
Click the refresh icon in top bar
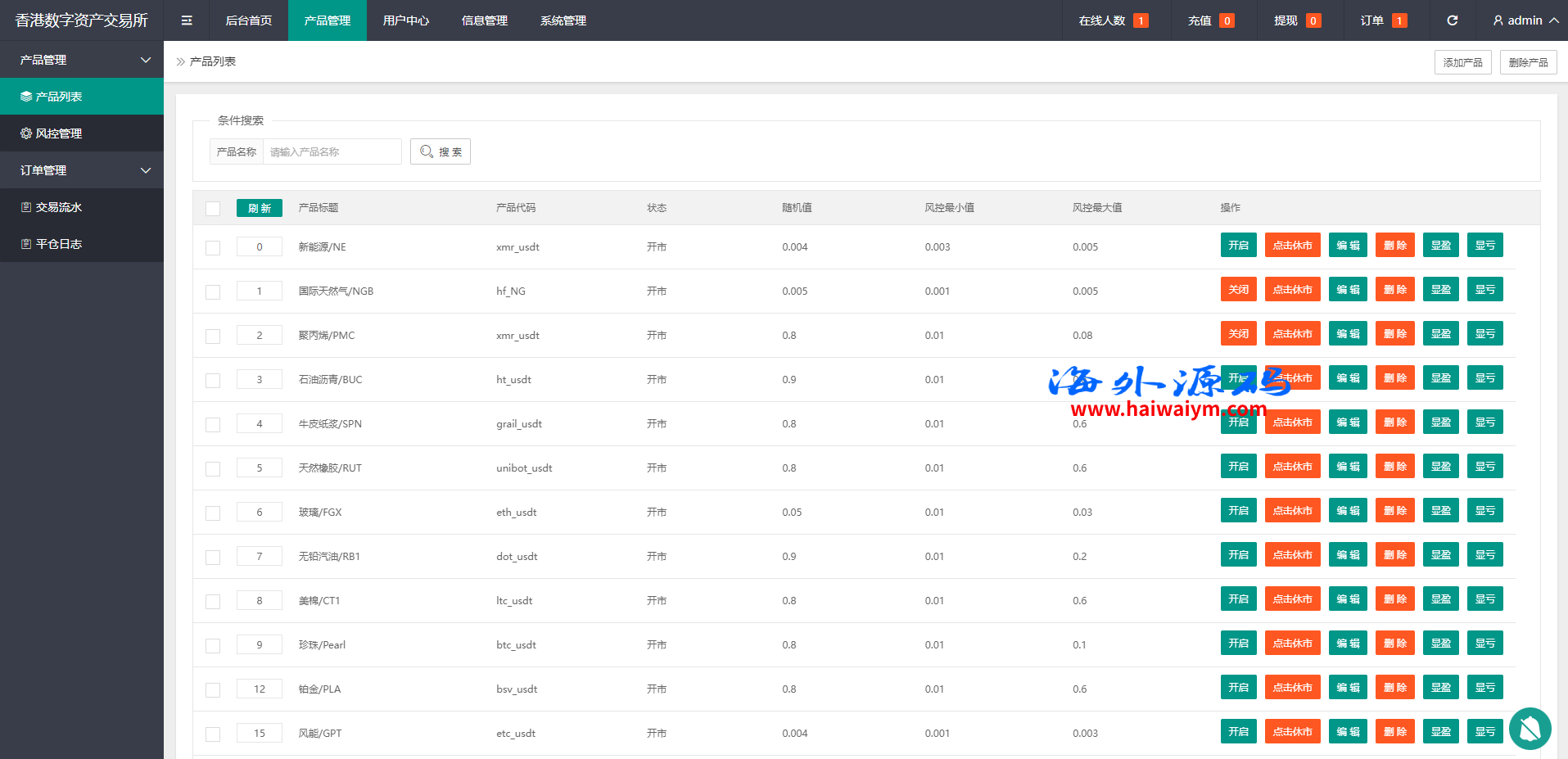click(x=1452, y=20)
